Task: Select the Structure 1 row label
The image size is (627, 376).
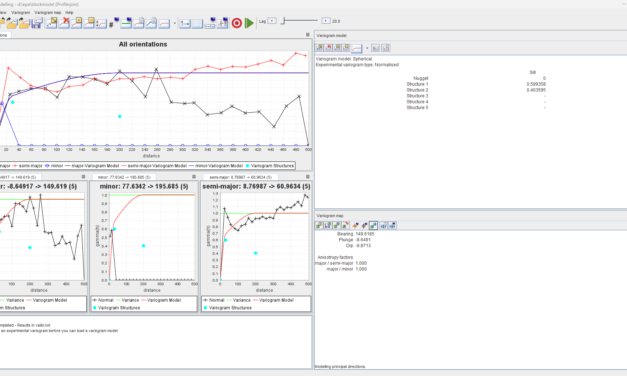Action: (417, 84)
